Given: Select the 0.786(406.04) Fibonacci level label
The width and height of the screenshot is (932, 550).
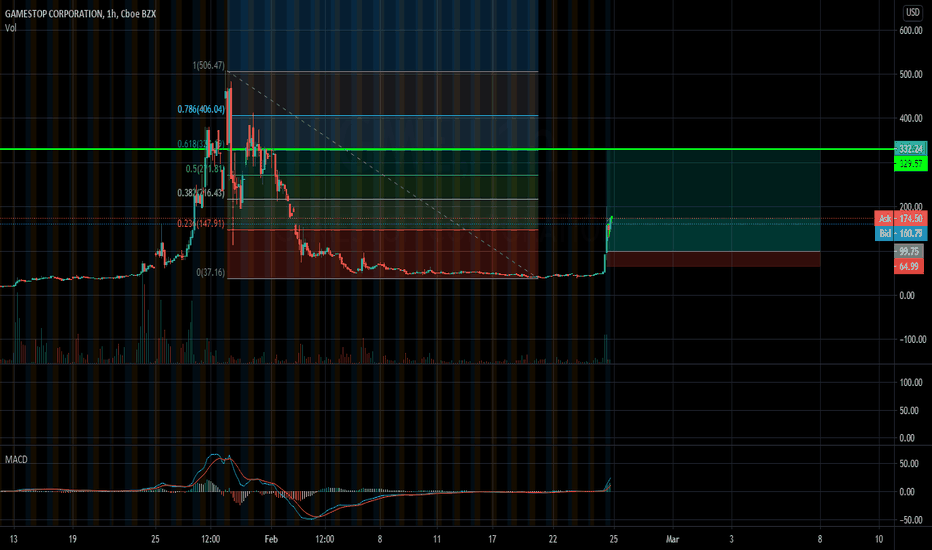Looking at the screenshot, I should coord(201,109).
